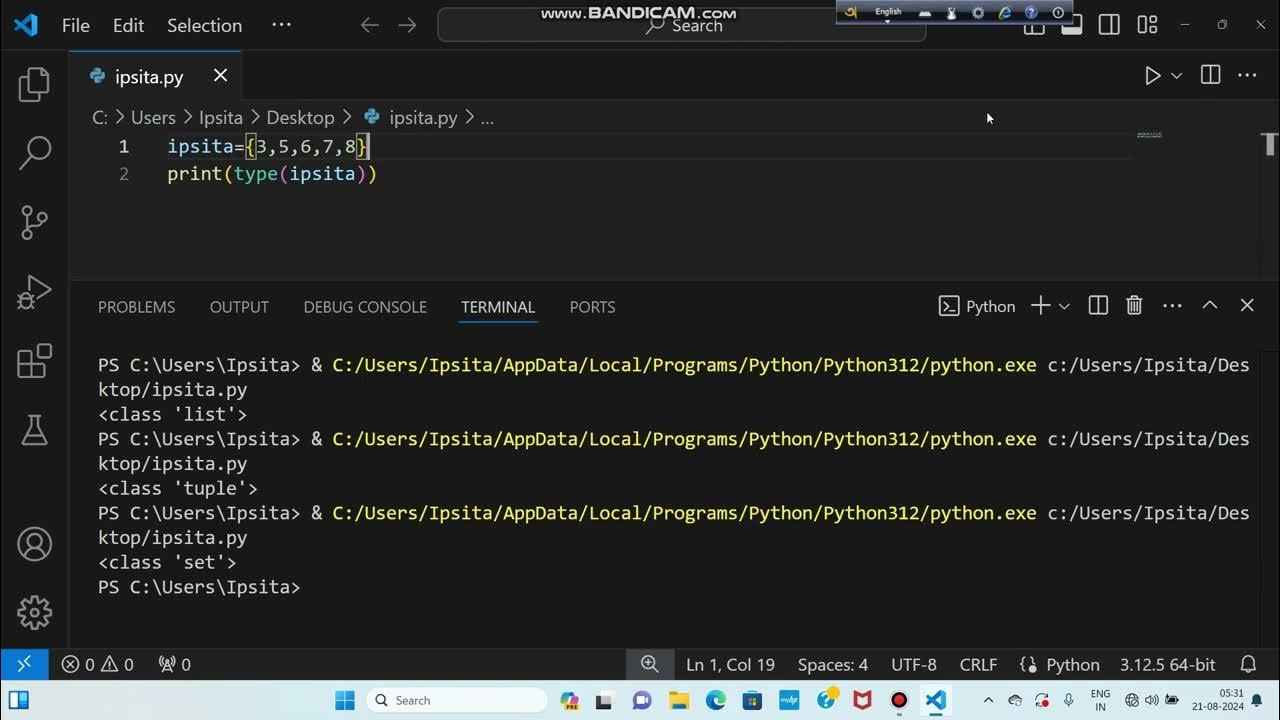This screenshot has height=720, width=1280.
Task: Open terminal panel More Actions ellipsis
Action: point(1172,306)
